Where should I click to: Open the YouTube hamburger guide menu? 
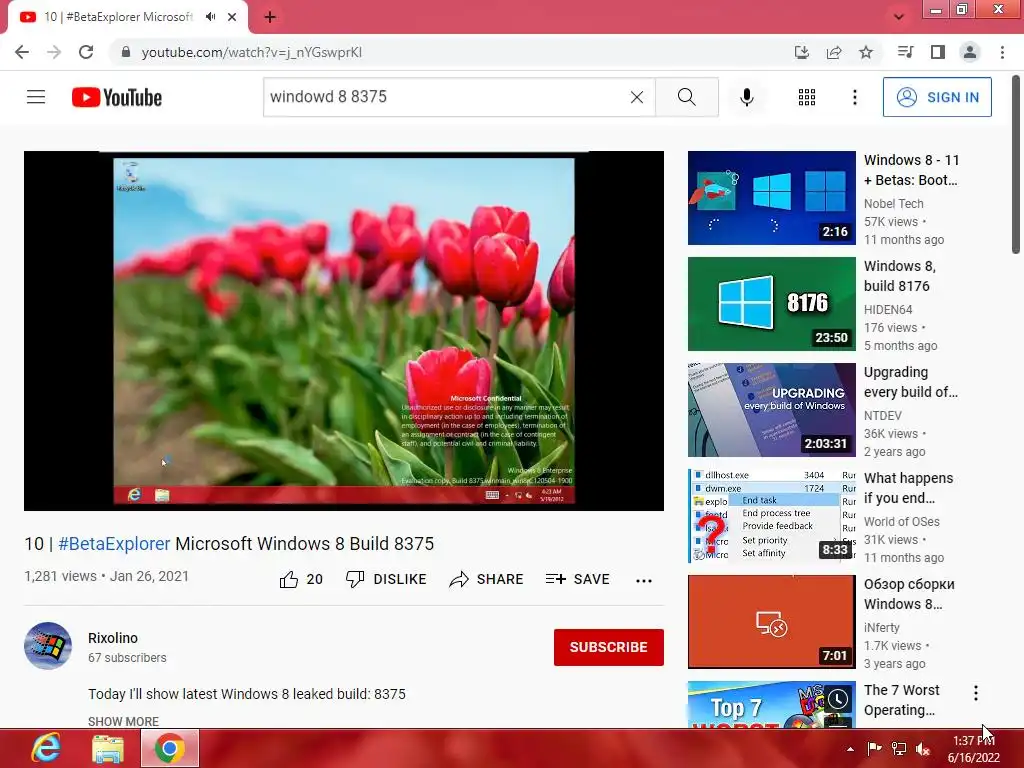point(36,97)
